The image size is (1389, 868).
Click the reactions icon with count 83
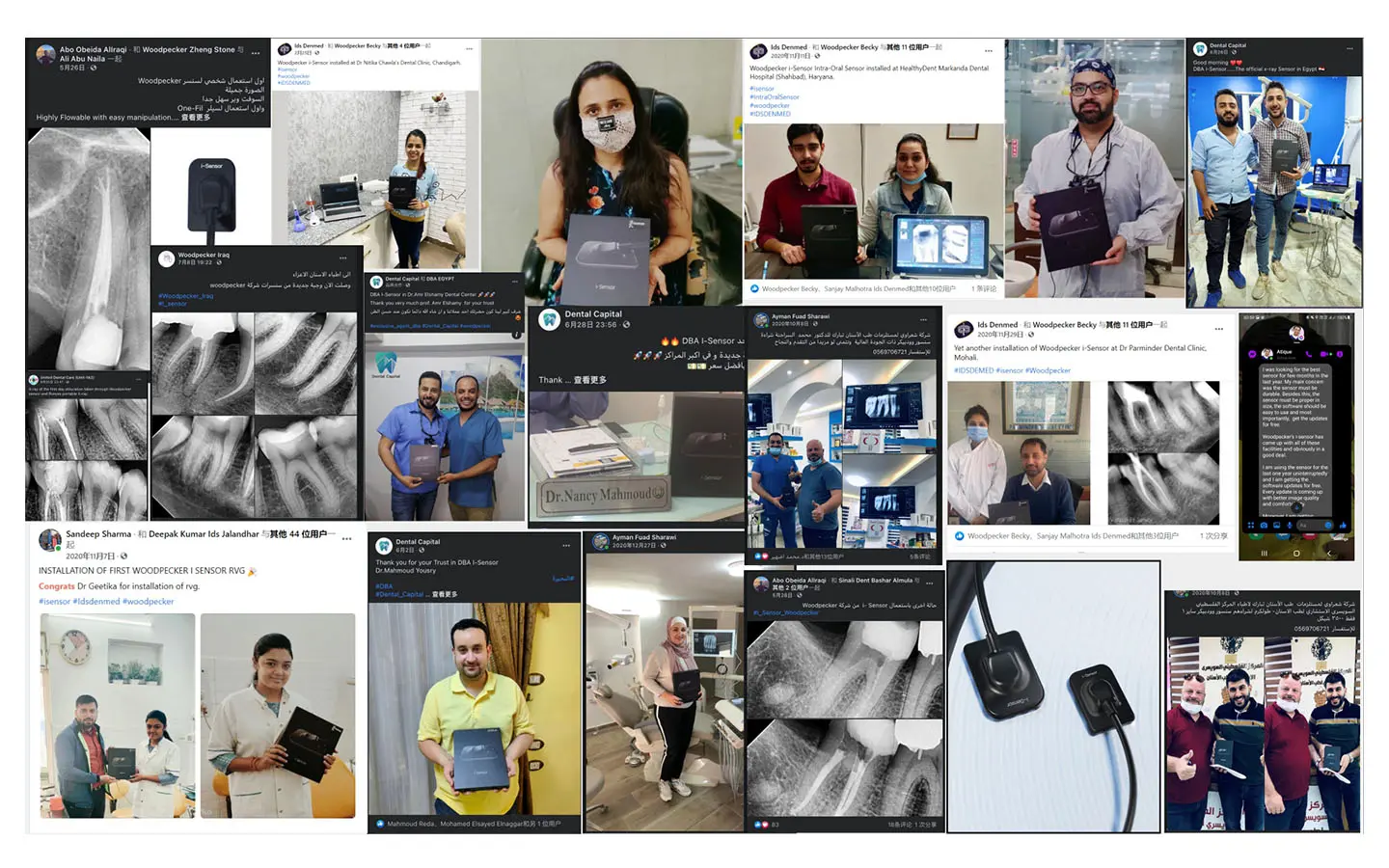pyautogui.click(x=760, y=825)
